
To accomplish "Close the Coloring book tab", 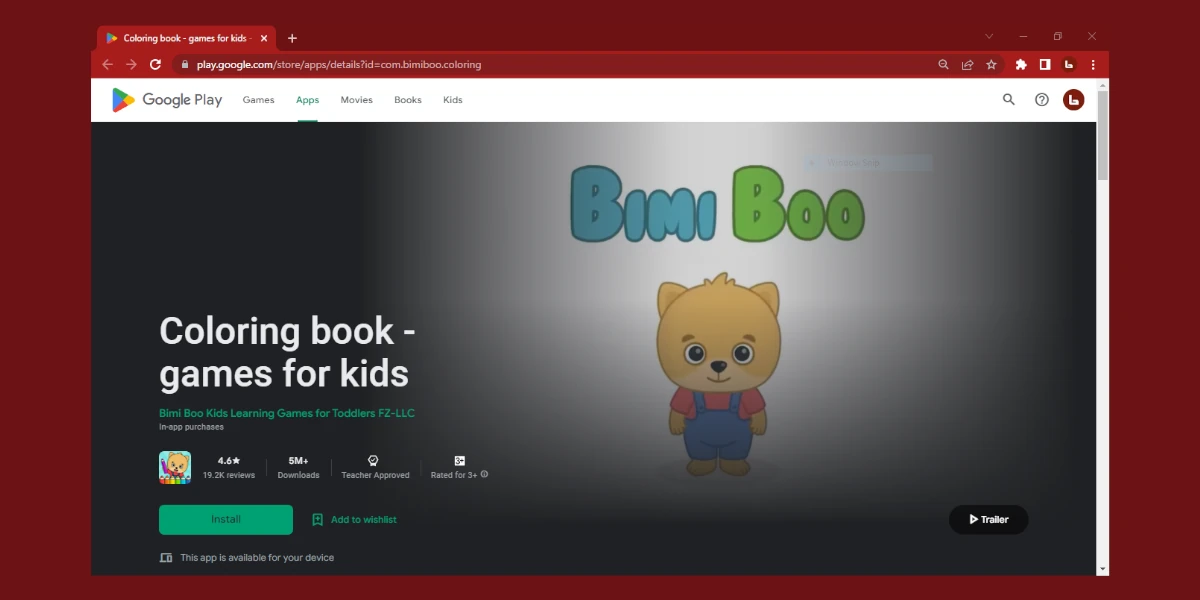I will coord(264,38).
